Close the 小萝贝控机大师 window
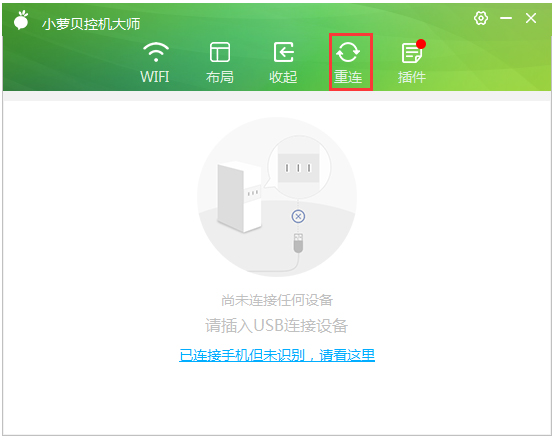The width and height of the screenshot is (557, 441). click(531, 18)
